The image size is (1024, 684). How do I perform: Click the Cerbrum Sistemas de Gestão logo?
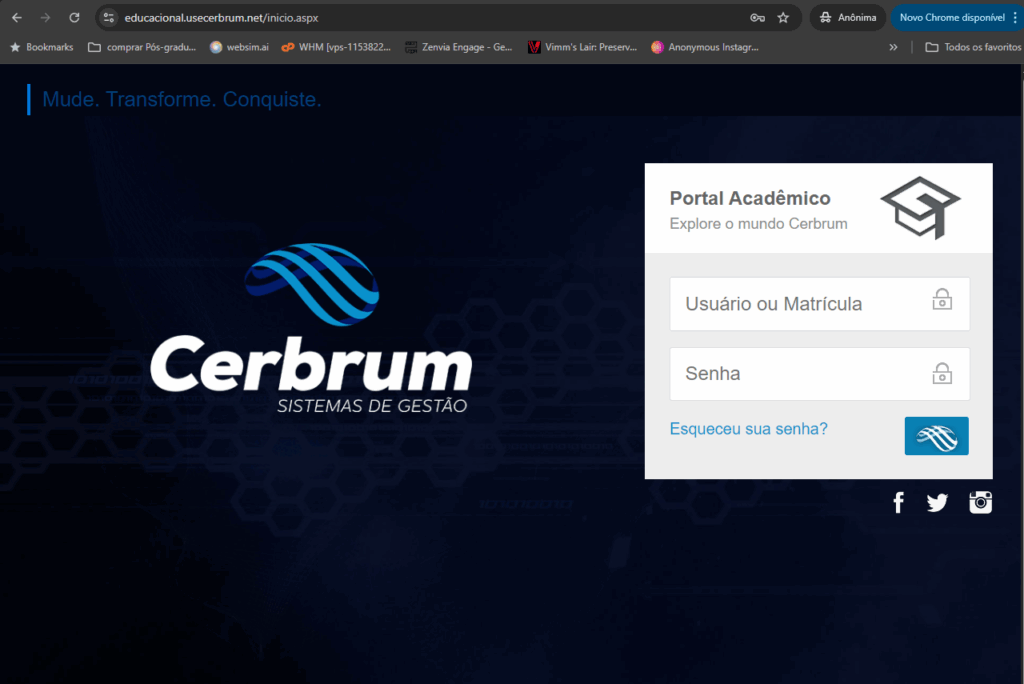coord(311,329)
